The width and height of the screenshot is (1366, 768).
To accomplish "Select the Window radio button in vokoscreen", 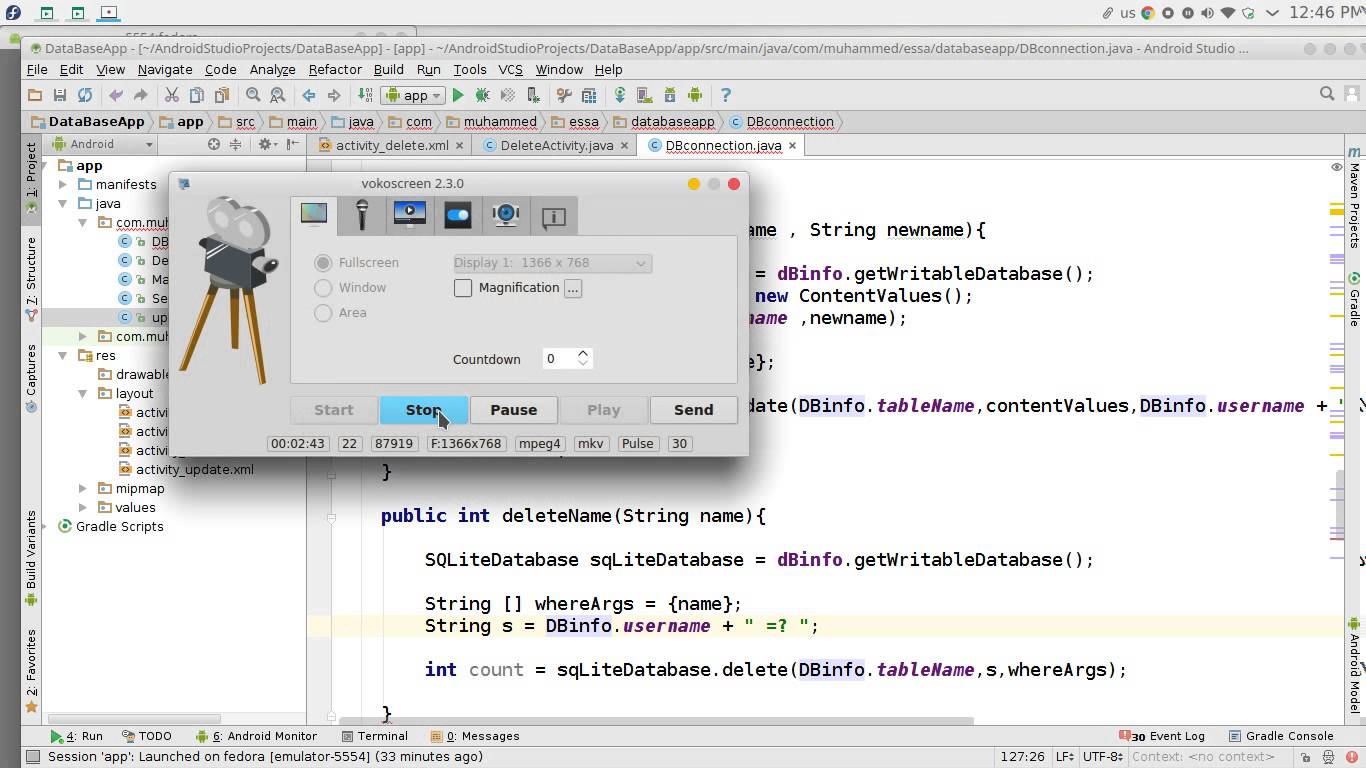I will [x=323, y=288].
